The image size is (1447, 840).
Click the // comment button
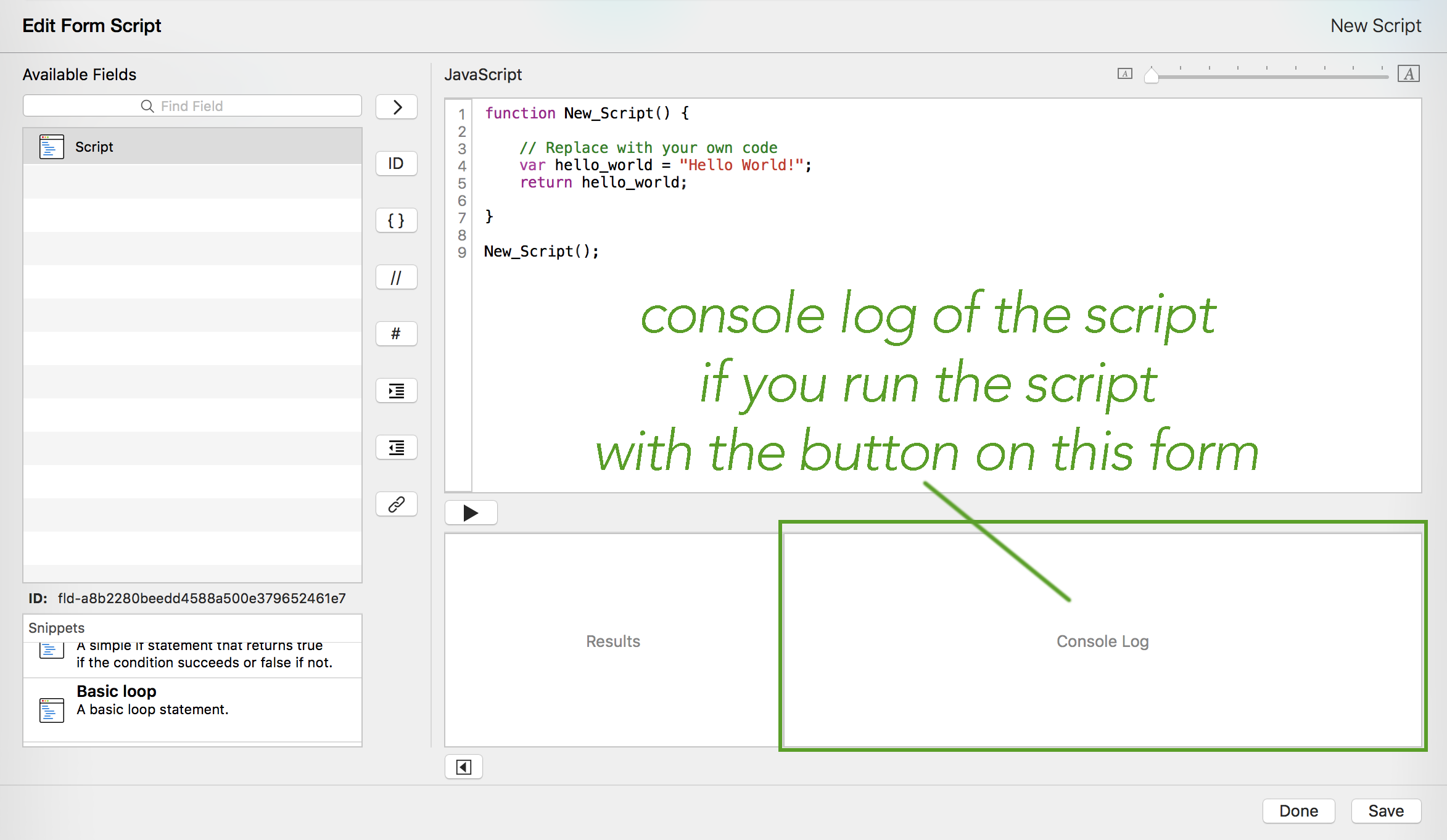click(396, 278)
